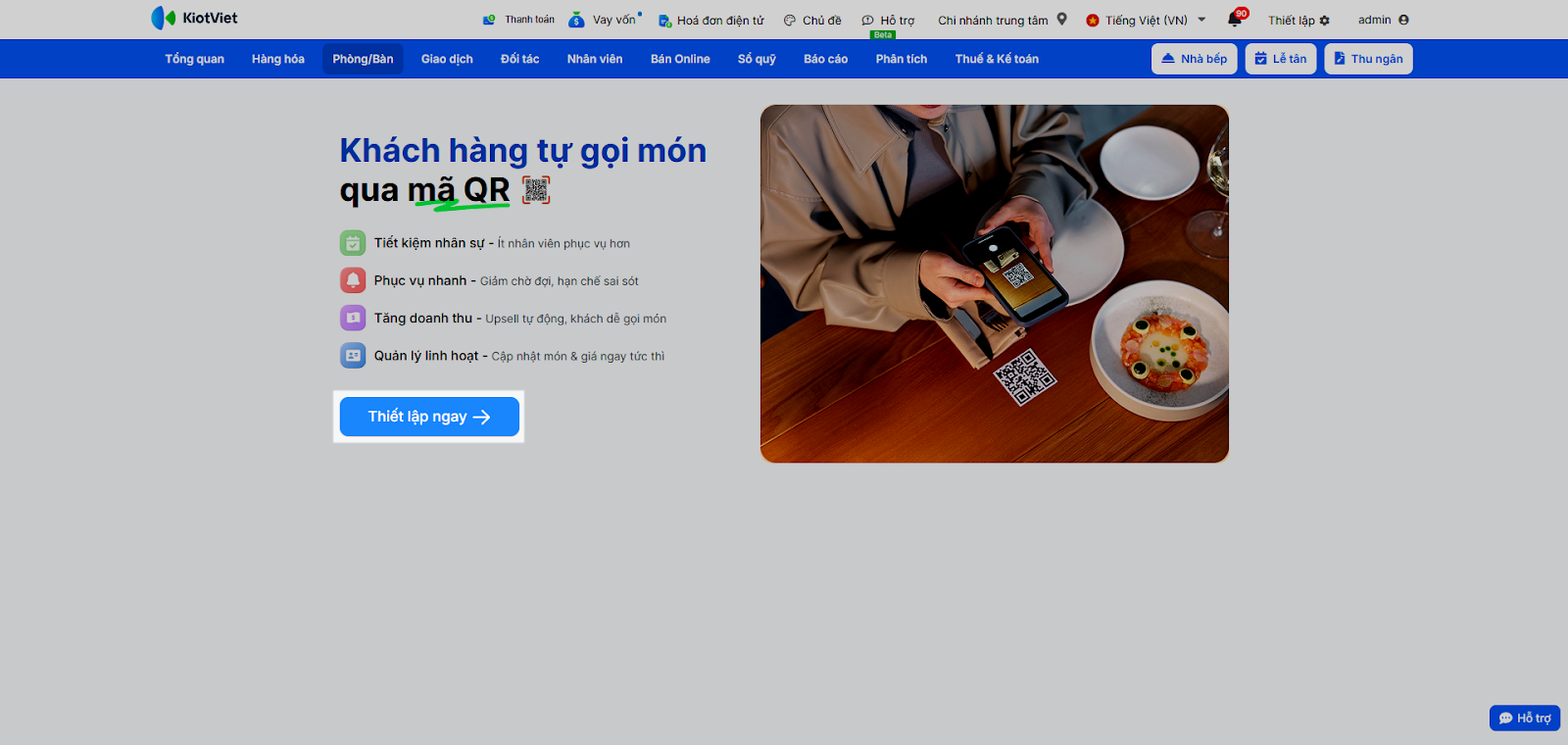Open the Thuế & Kế toán menu
This screenshot has width=1568, height=745.
(x=997, y=59)
